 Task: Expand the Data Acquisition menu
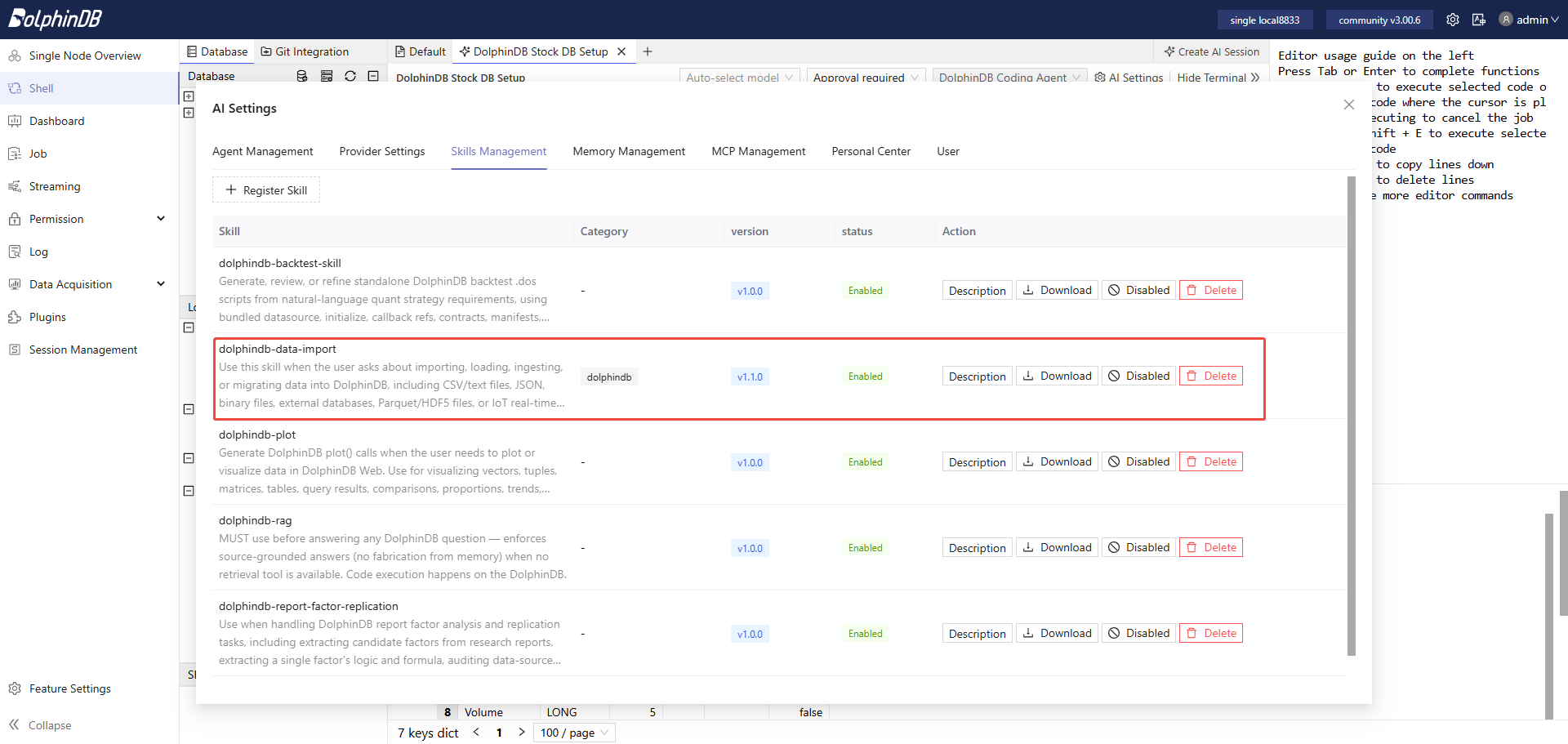tap(89, 284)
